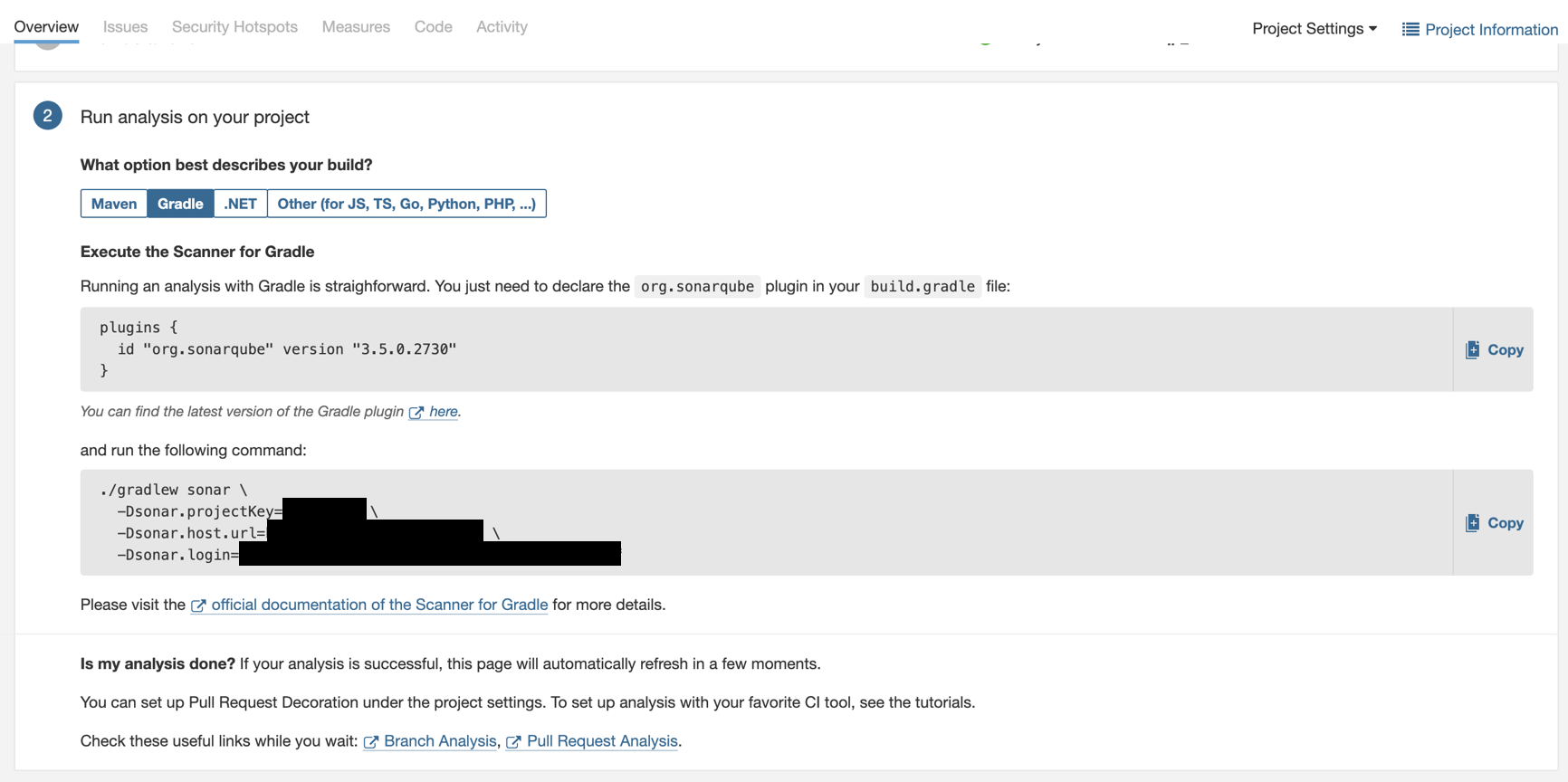Open Project Information
Viewport: 1568px width, 782px height.
1480,29
